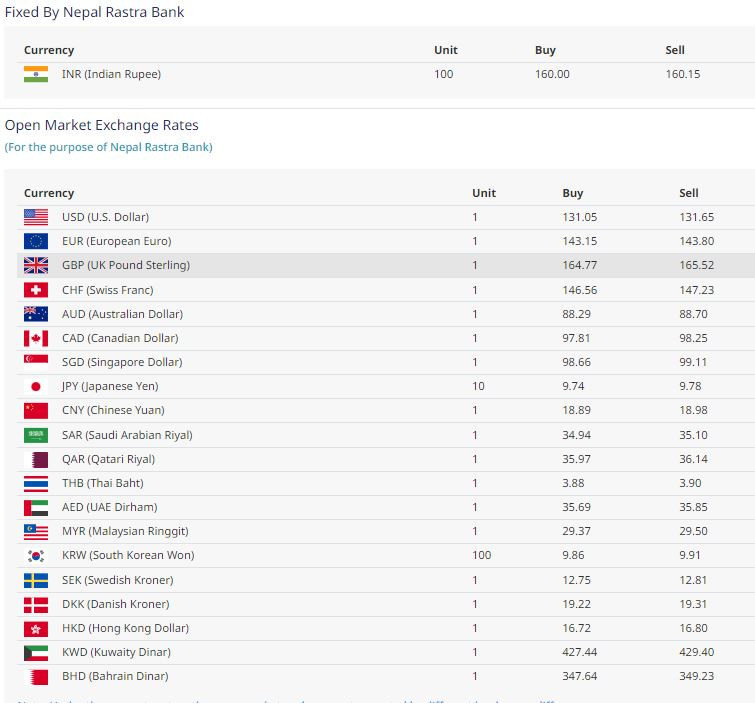Click INR buy rate 160.00

point(552,74)
